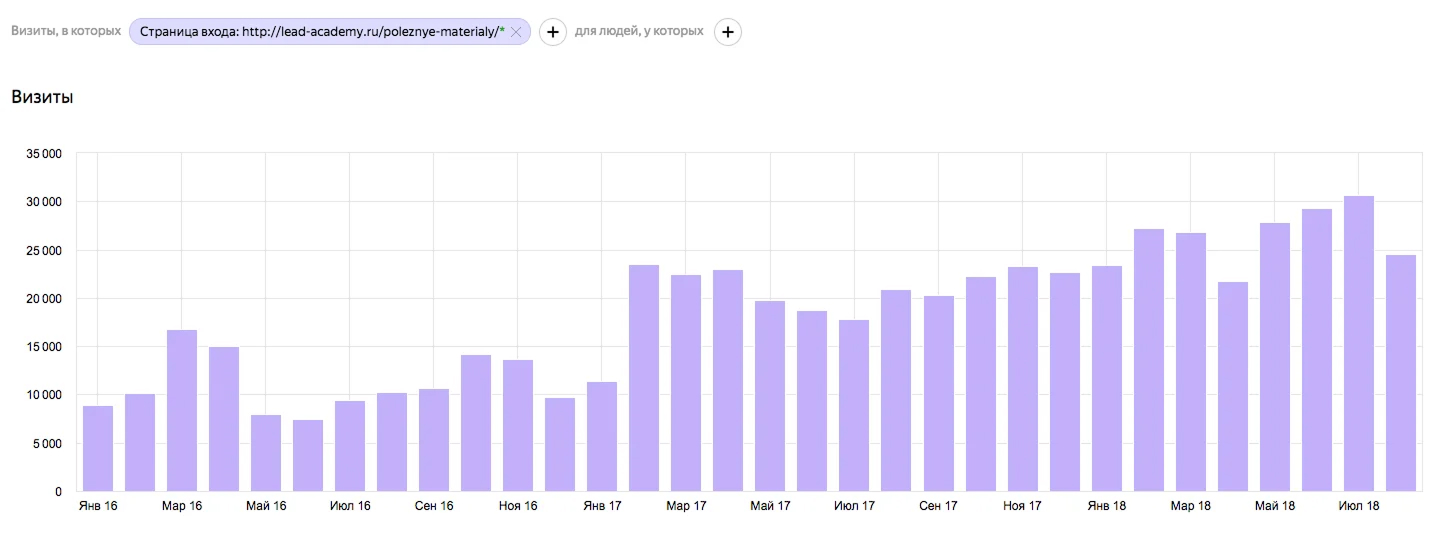Click the 'Сен 16' x-axis label
This screenshot has width=1444, height=534.
point(434,506)
